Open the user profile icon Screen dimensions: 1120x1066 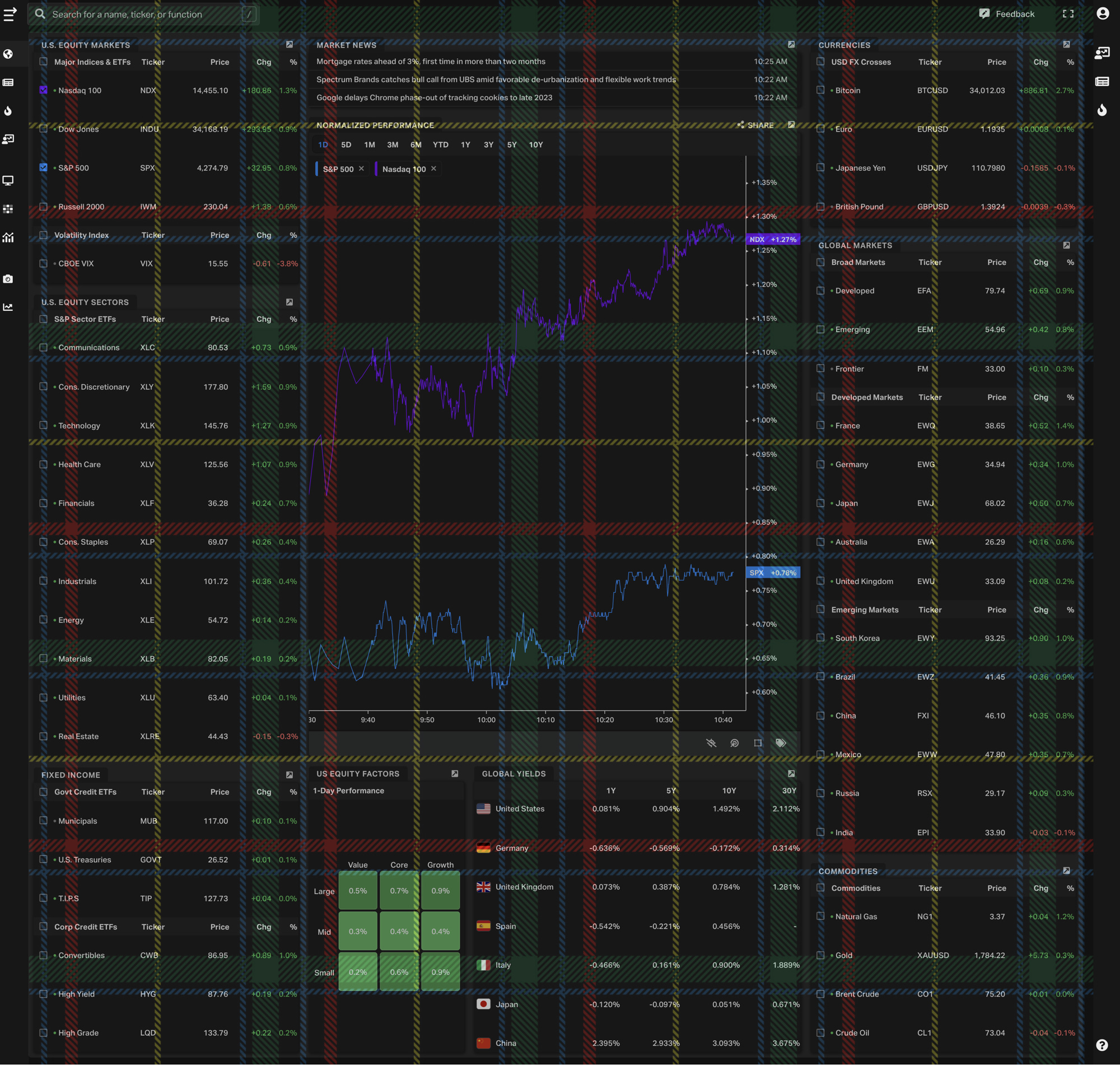point(1103,13)
